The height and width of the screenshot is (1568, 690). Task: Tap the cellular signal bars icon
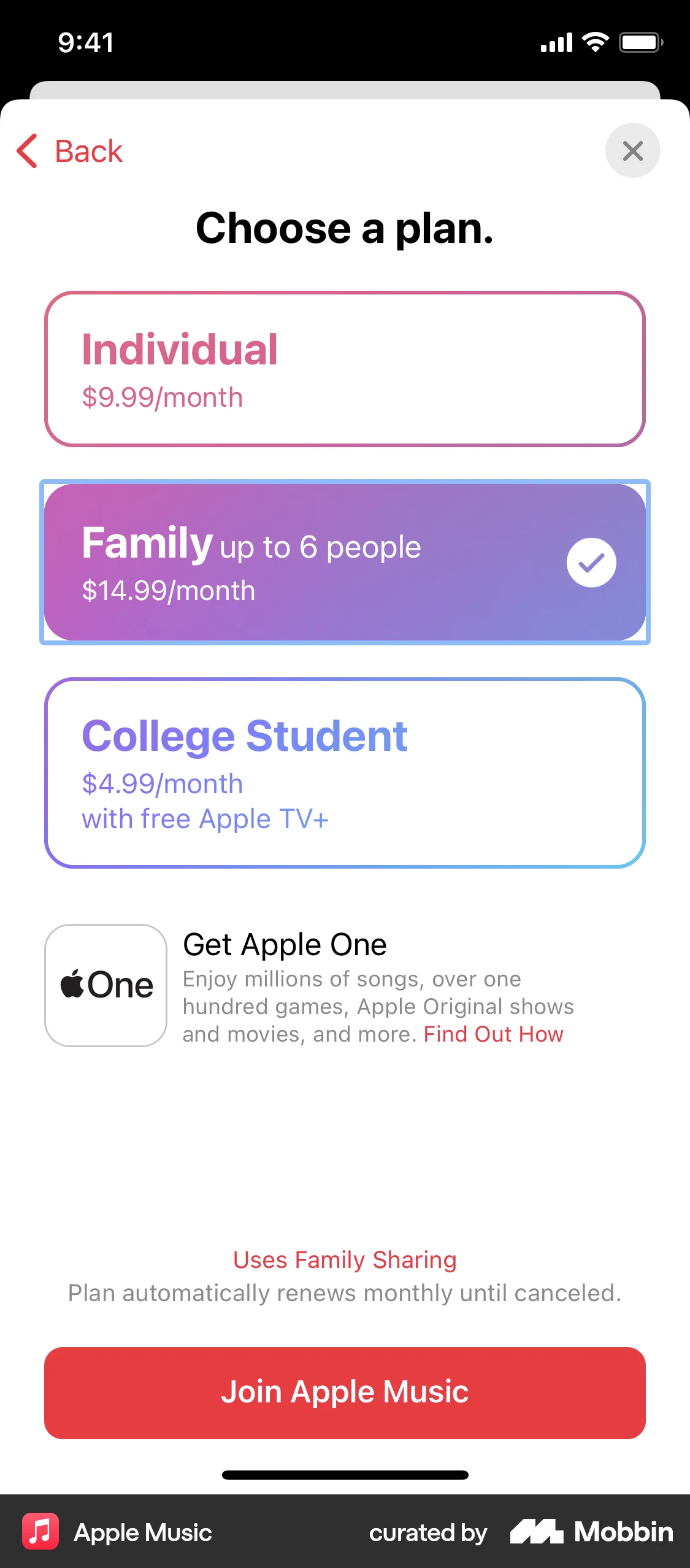click(556, 43)
